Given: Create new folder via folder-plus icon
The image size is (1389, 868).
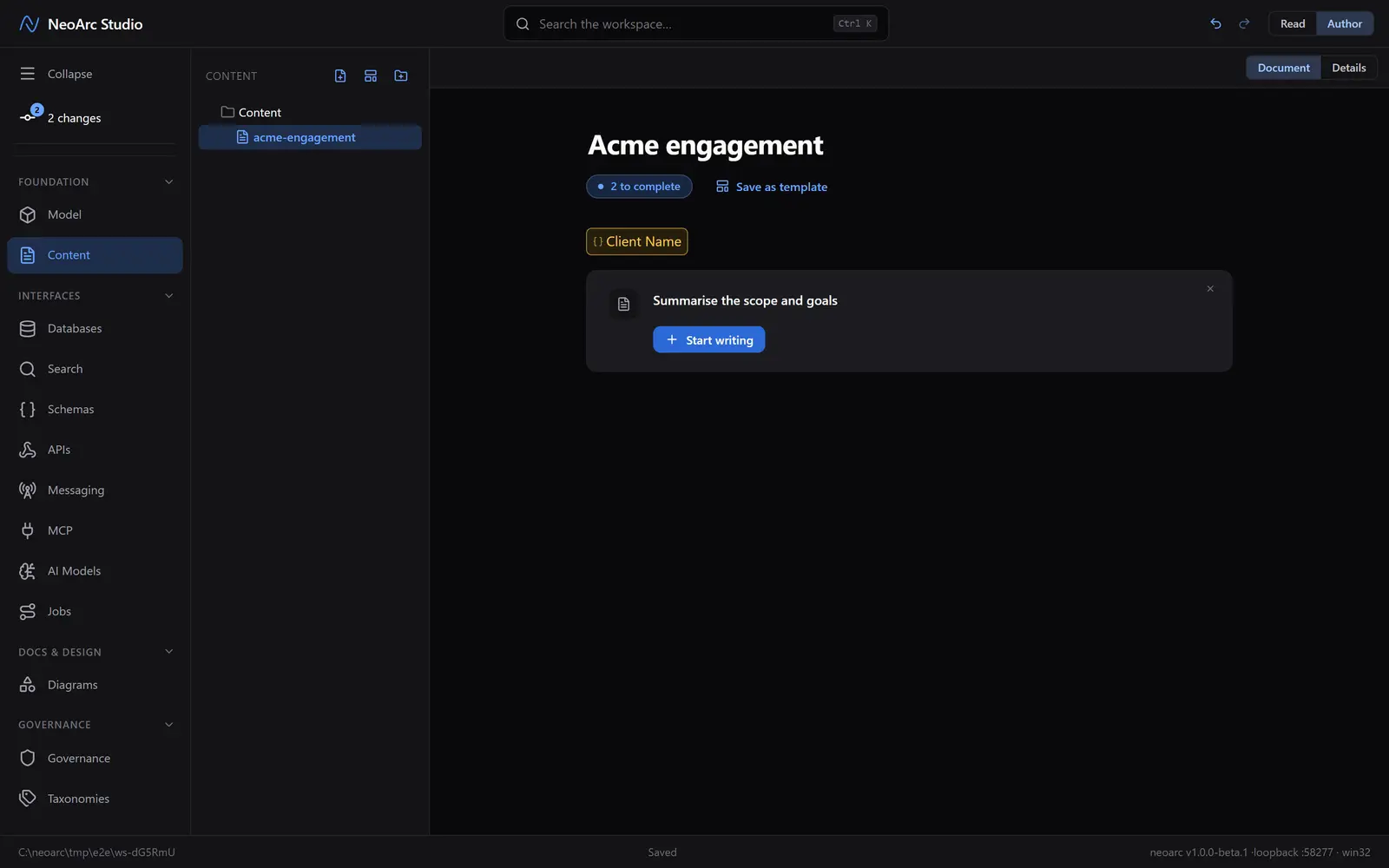Looking at the screenshot, I should coord(401,76).
